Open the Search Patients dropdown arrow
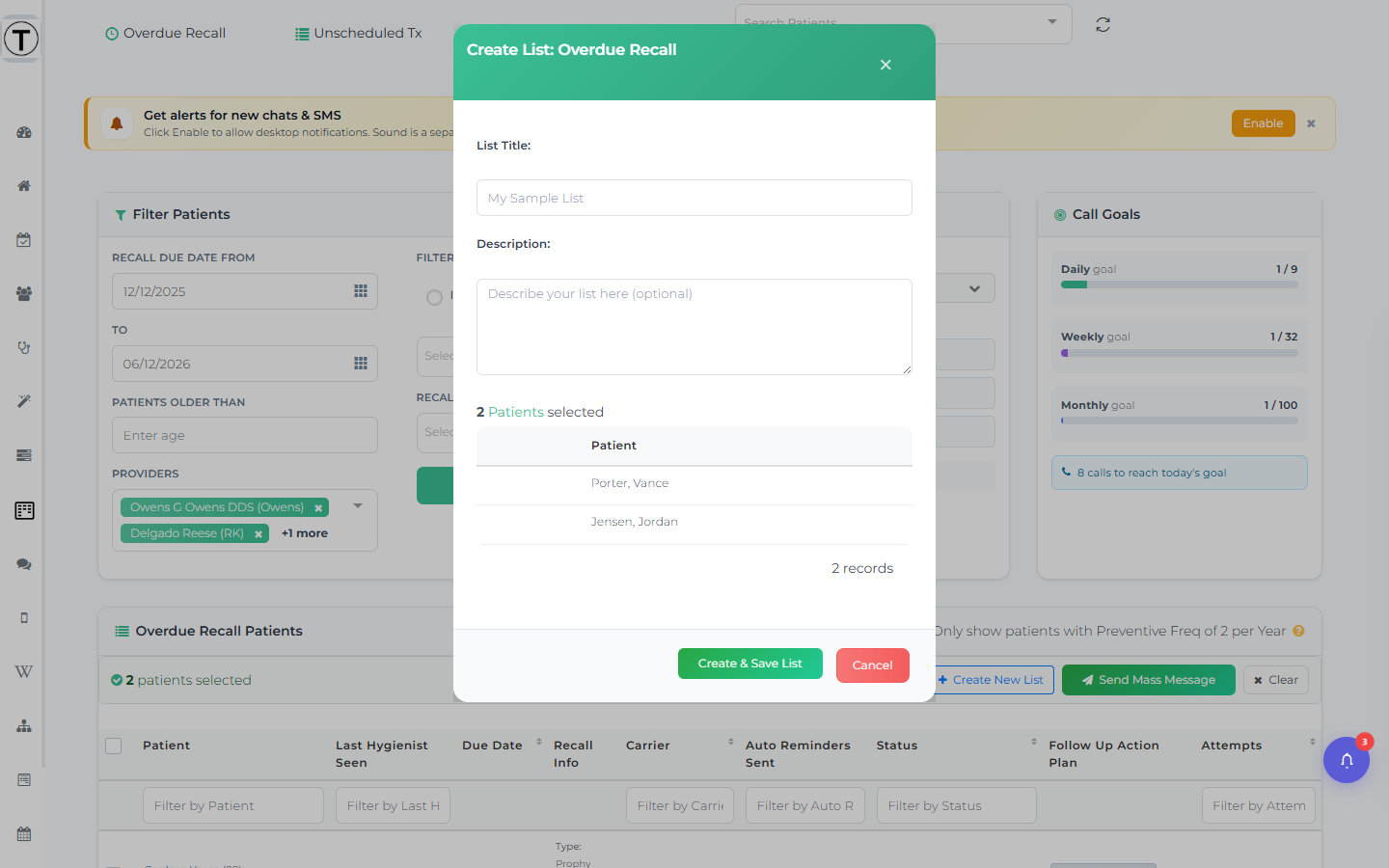The width and height of the screenshot is (1389, 868). coord(1052,21)
